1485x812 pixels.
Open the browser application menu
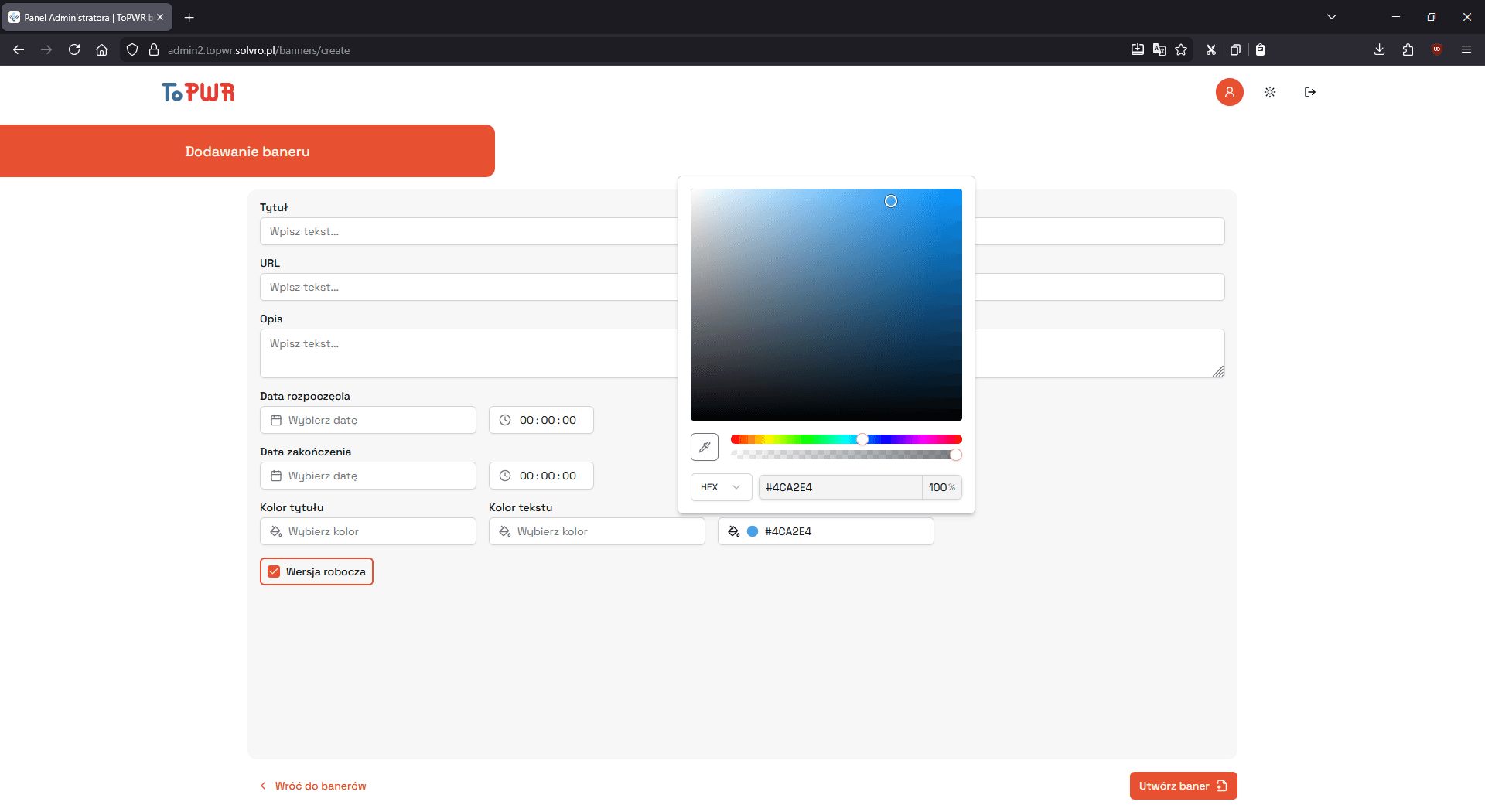pos(1466,49)
